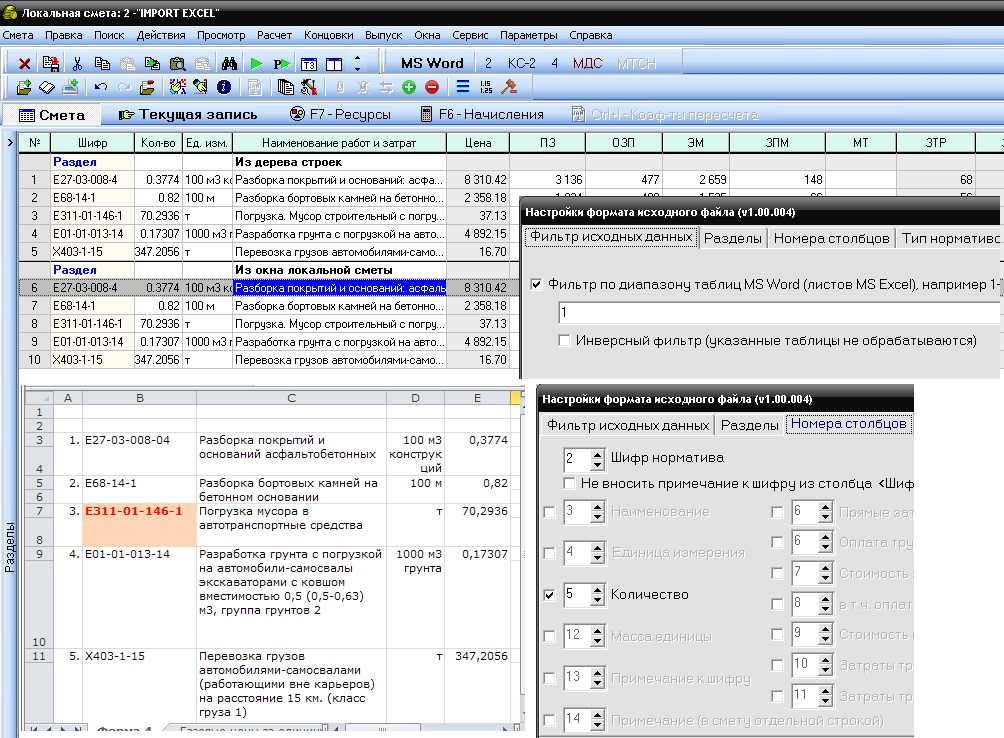Uncheck the MS Word table range filter checkbox
Image resolution: width=1004 pixels, height=738 pixels.
536,285
